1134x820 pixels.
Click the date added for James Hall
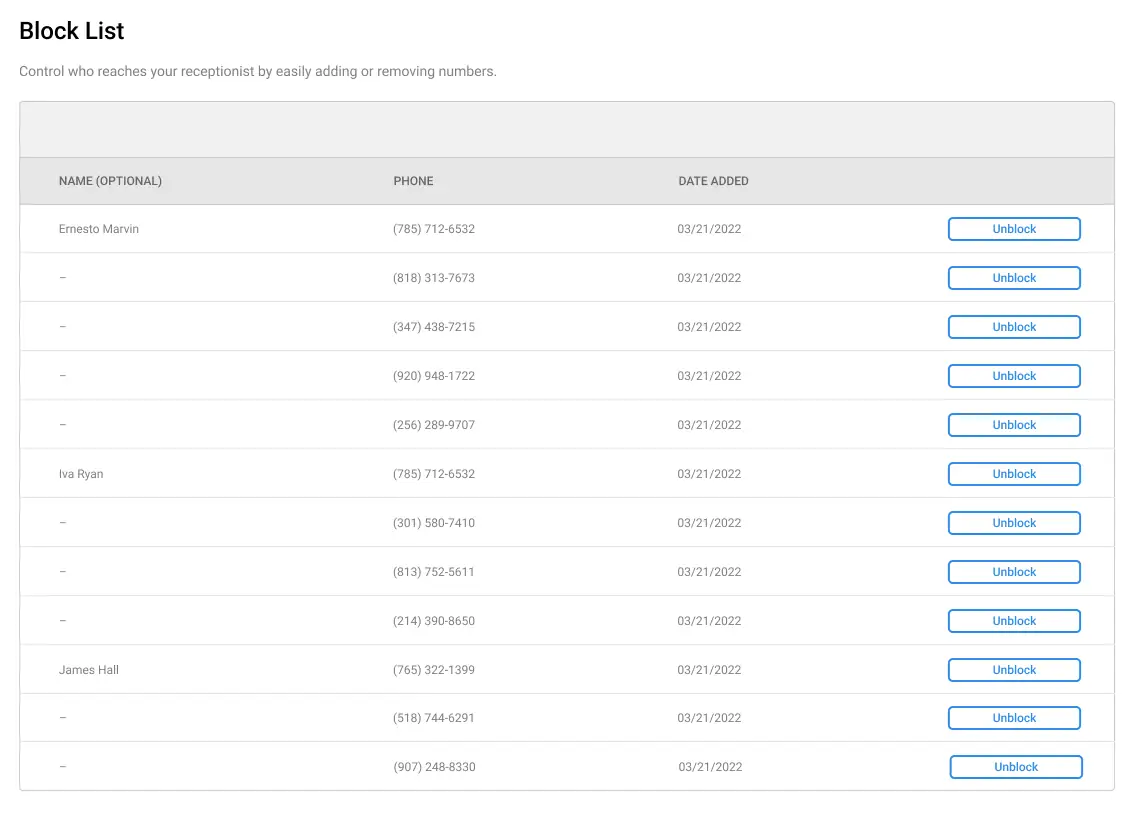click(x=709, y=670)
